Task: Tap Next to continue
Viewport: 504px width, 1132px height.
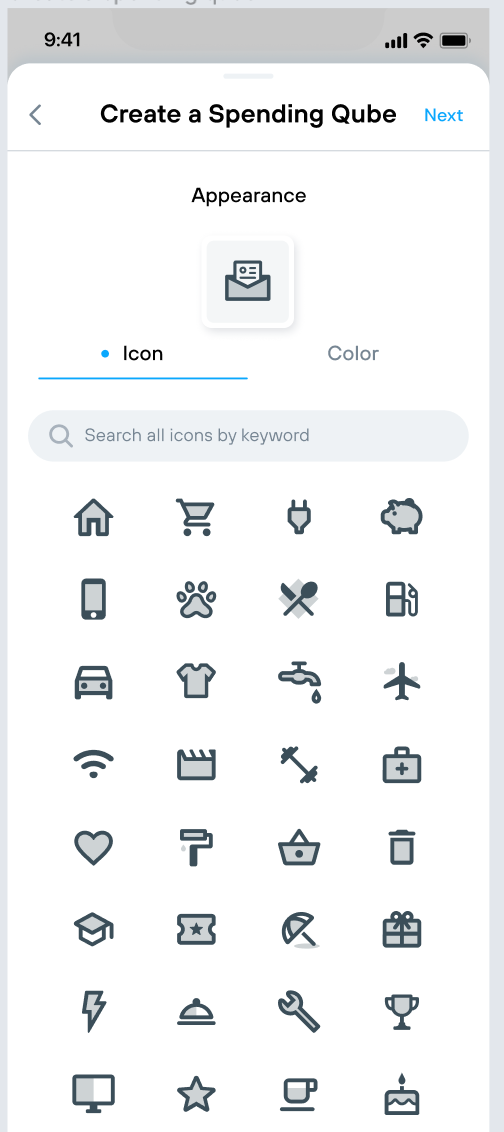Action: pyautogui.click(x=443, y=116)
